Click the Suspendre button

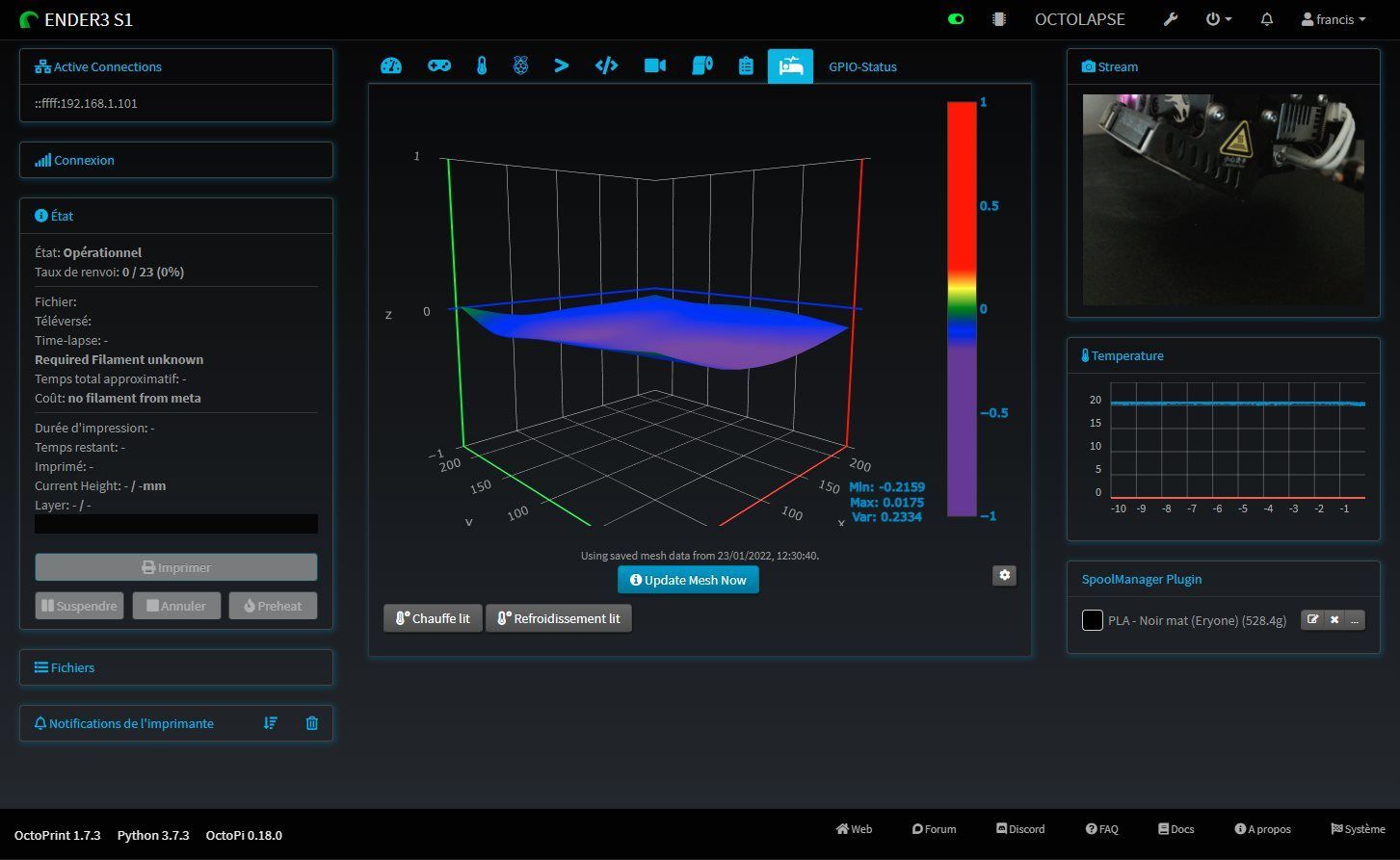click(x=79, y=606)
